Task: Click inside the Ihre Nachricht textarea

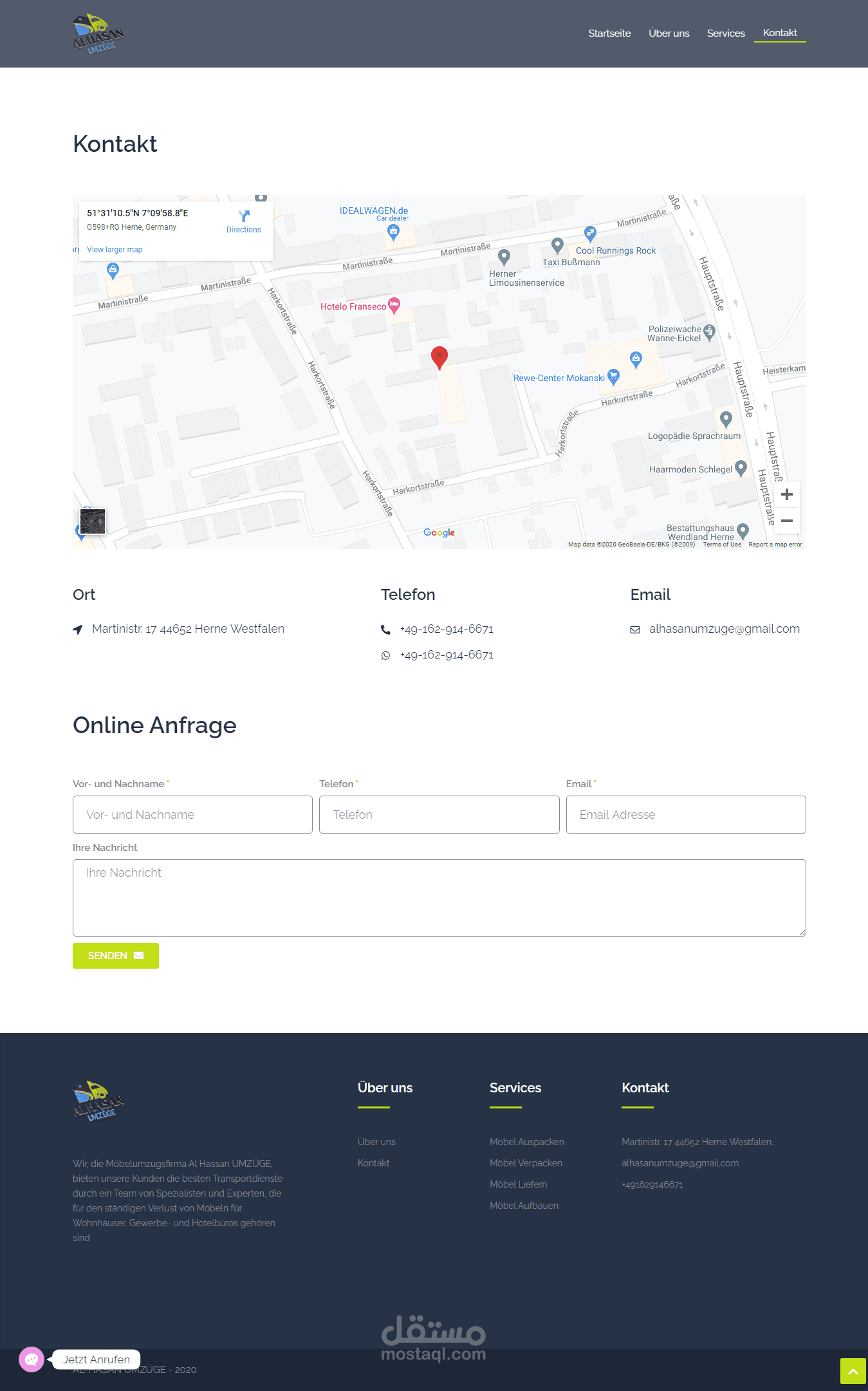Action: [x=439, y=898]
